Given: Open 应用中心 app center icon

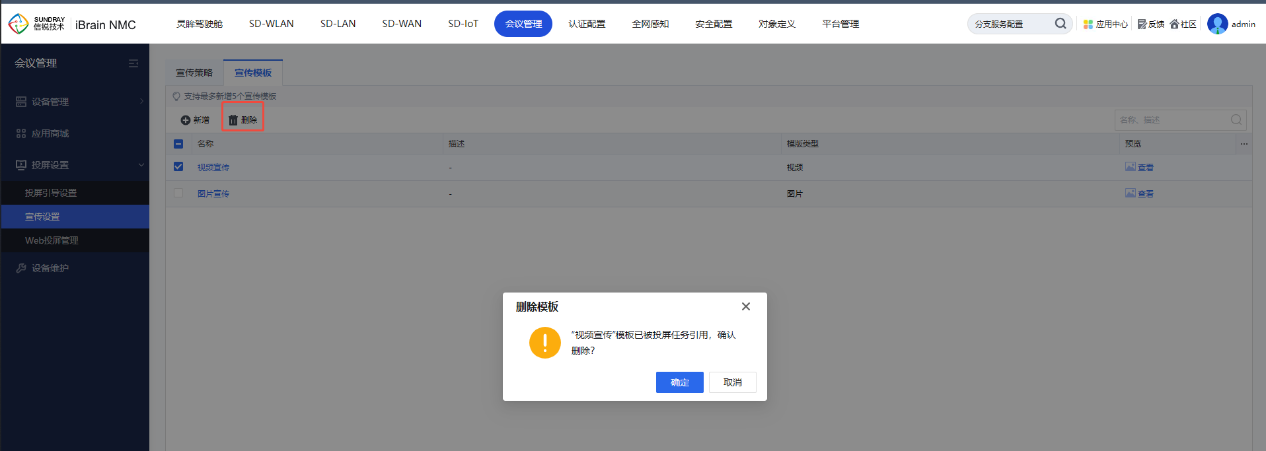Looking at the screenshot, I should [1088, 24].
